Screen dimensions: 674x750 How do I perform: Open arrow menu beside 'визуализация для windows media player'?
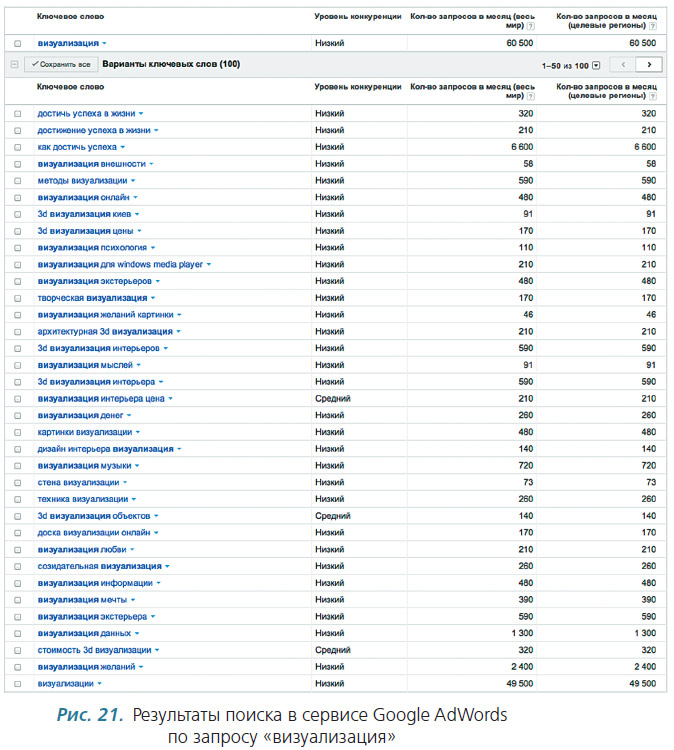(209, 265)
